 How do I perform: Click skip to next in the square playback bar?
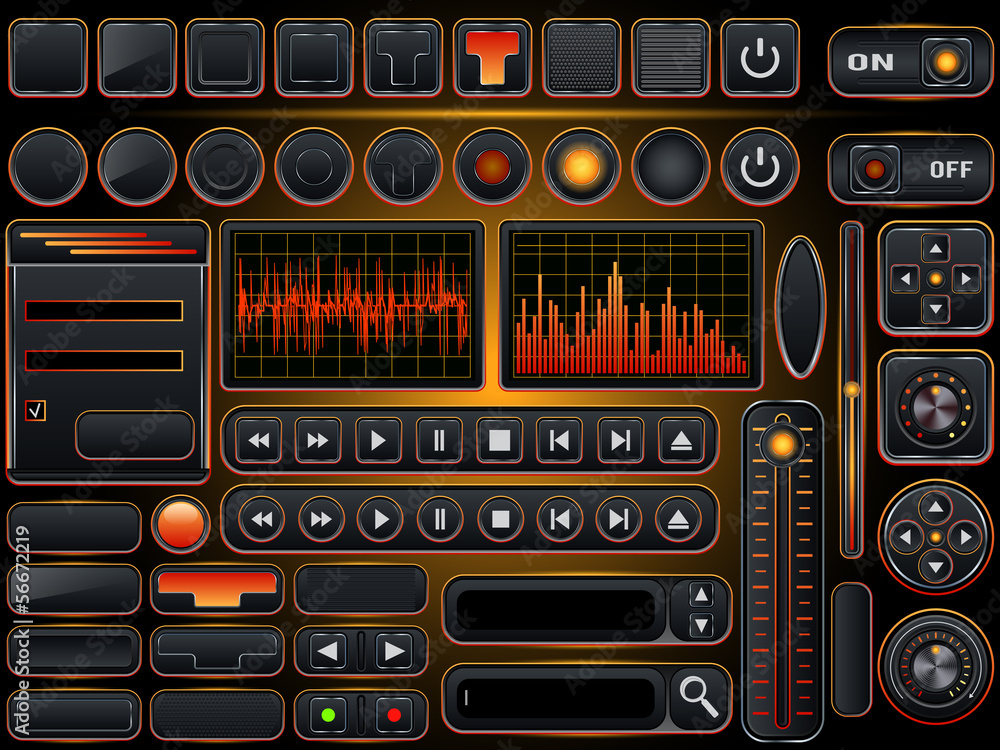click(620, 440)
